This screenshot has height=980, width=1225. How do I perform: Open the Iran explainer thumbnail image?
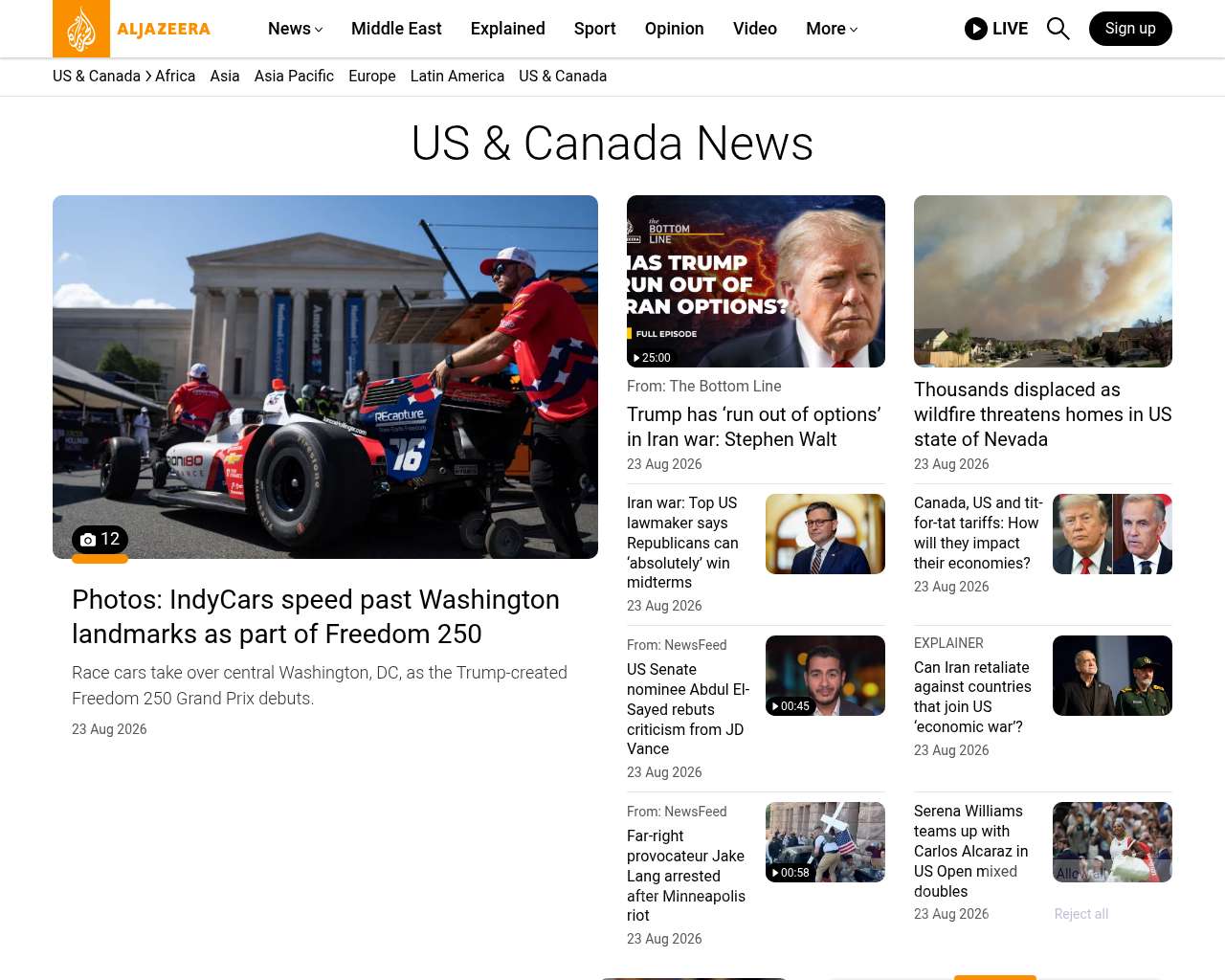pos(1112,676)
